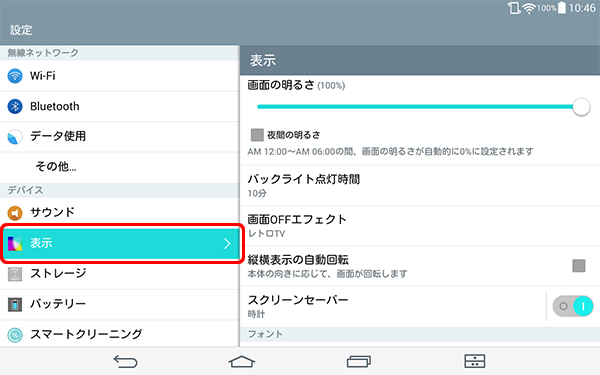Open 画面OFFエフェクト レトロTV option
The height and width of the screenshot is (375, 600).
coord(420,226)
